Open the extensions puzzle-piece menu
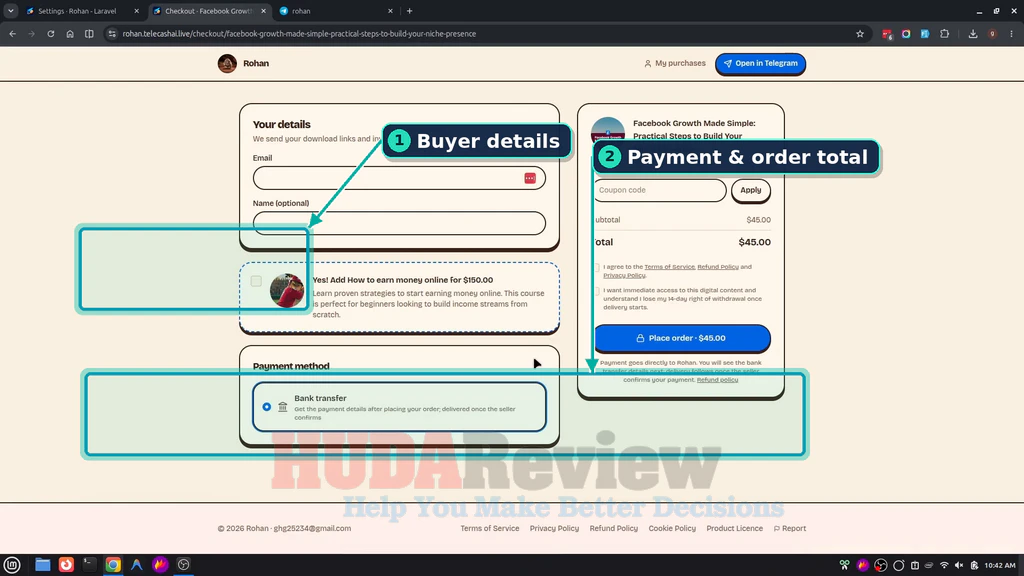Image resolution: width=1024 pixels, height=576 pixels. [x=944, y=34]
